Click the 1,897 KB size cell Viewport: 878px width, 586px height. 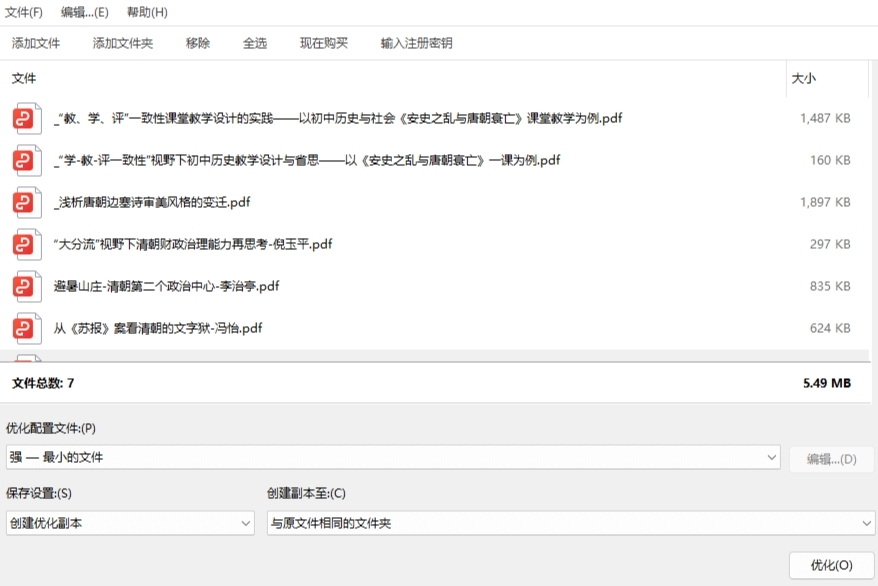(x=825, y=202)
